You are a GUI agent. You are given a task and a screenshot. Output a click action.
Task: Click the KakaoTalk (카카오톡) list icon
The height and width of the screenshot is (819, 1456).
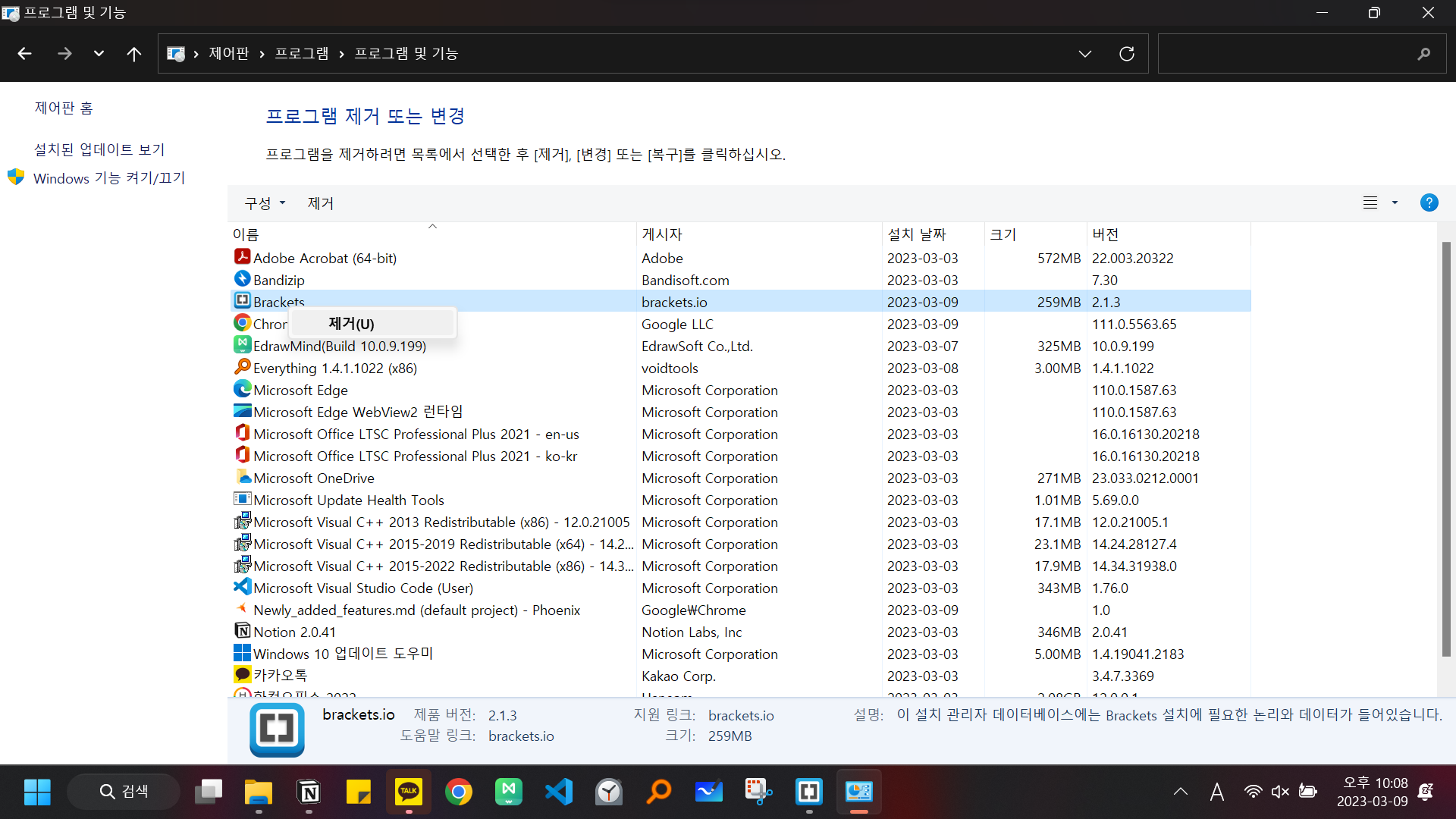(242, 675)
